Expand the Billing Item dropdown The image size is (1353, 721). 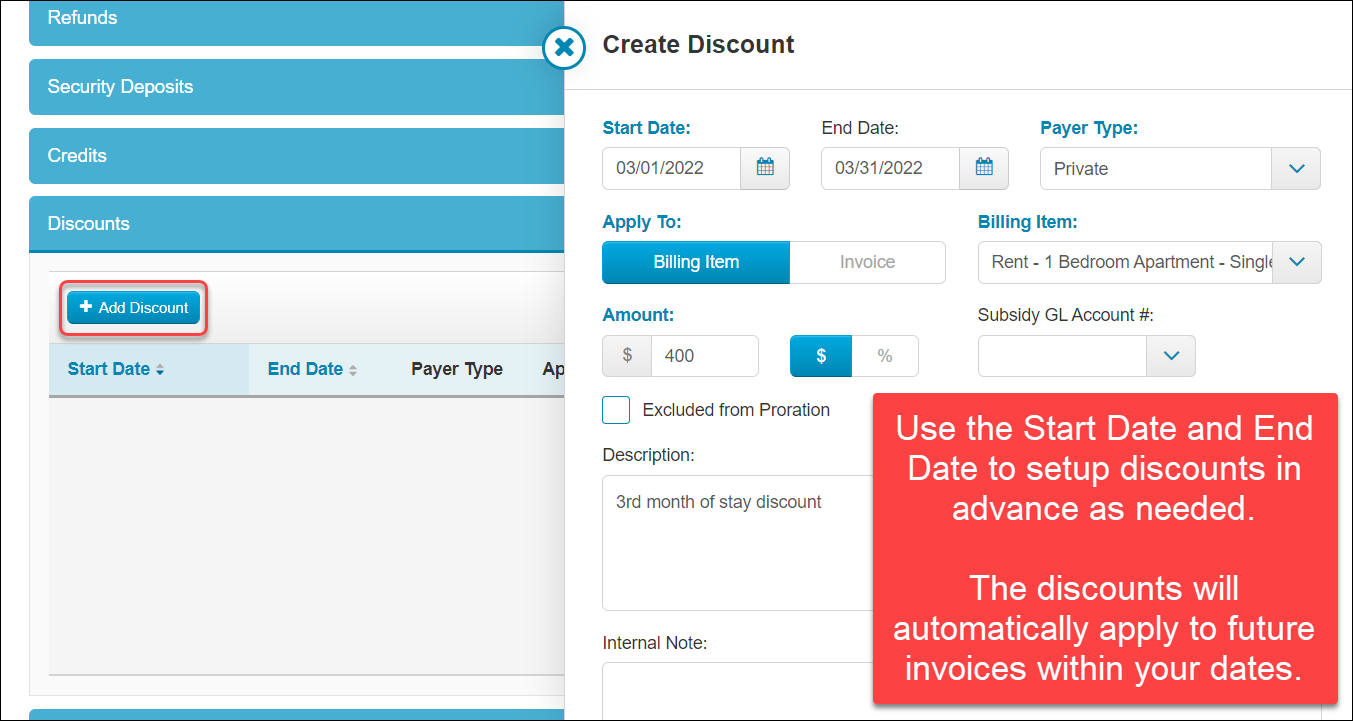tap(1297, 262)
